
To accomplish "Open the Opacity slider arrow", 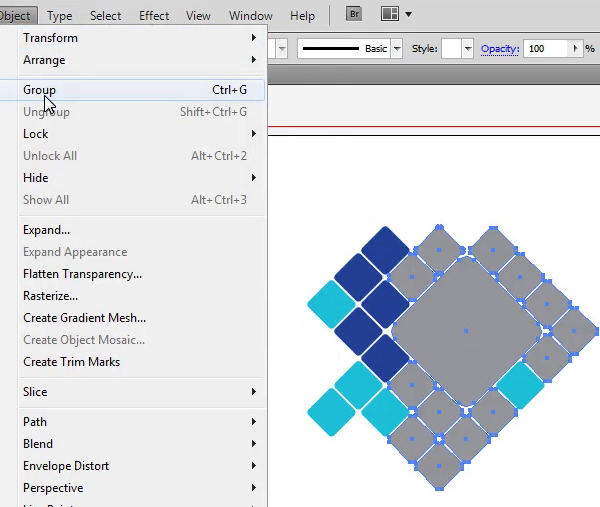I will click(x=575, y=49).
